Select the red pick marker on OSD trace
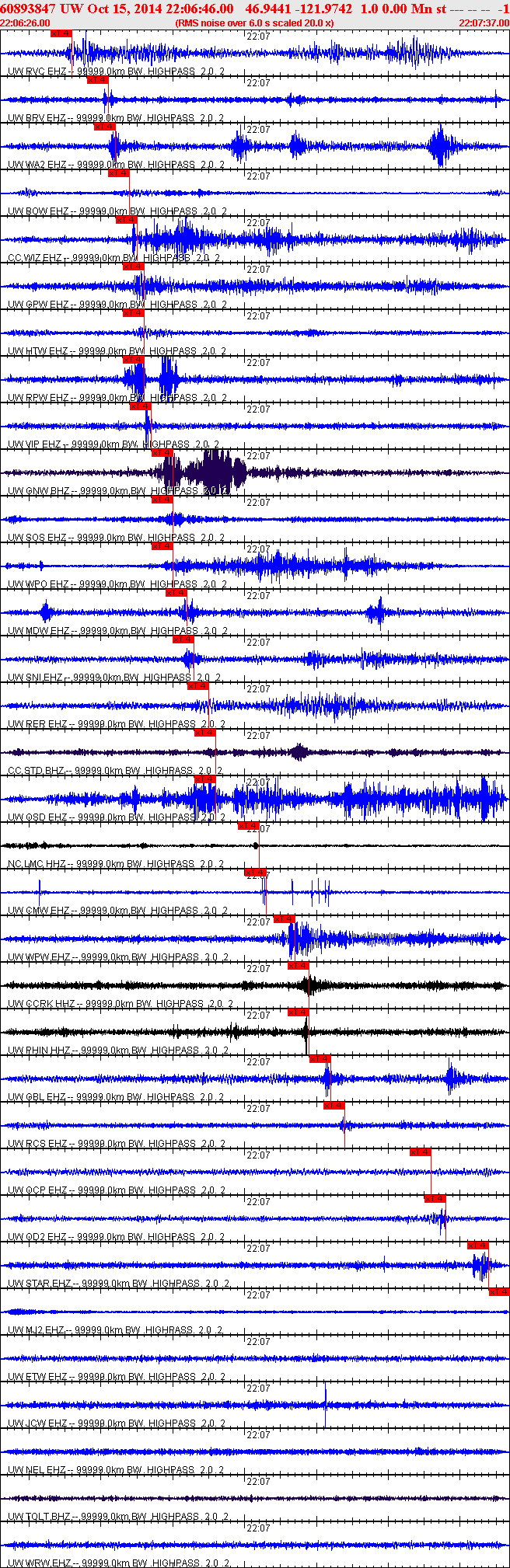 click(205, 779)
